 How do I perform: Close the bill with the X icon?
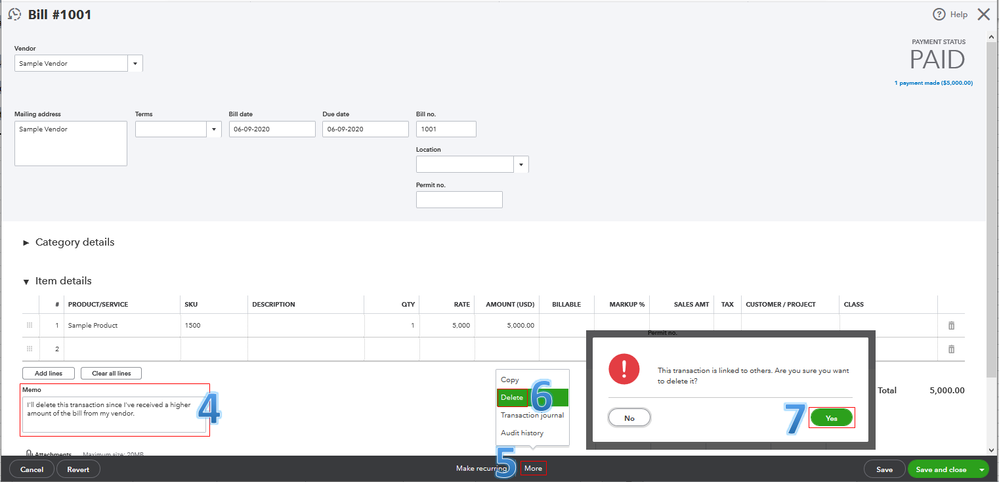(984, 14)
